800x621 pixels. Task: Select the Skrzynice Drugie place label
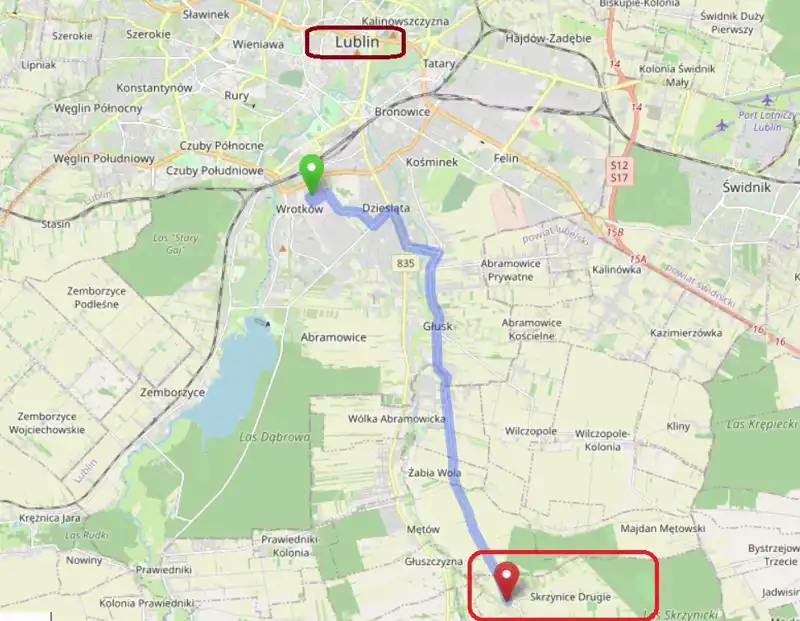click(570, 597)
